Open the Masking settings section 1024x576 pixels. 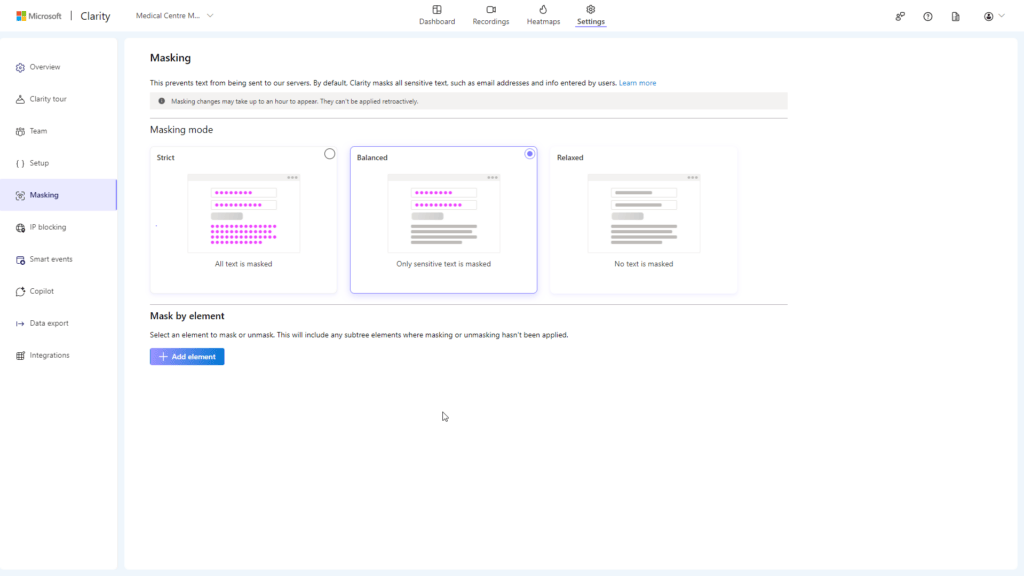tap(44, 194)
